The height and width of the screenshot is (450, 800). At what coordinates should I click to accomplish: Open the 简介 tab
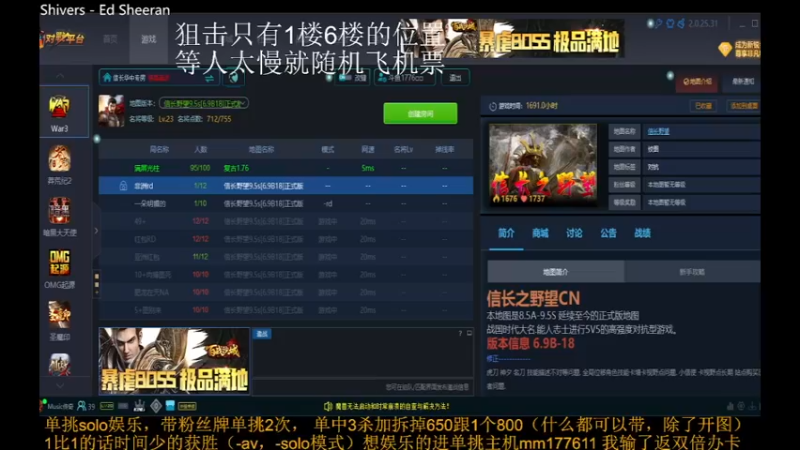506,233
